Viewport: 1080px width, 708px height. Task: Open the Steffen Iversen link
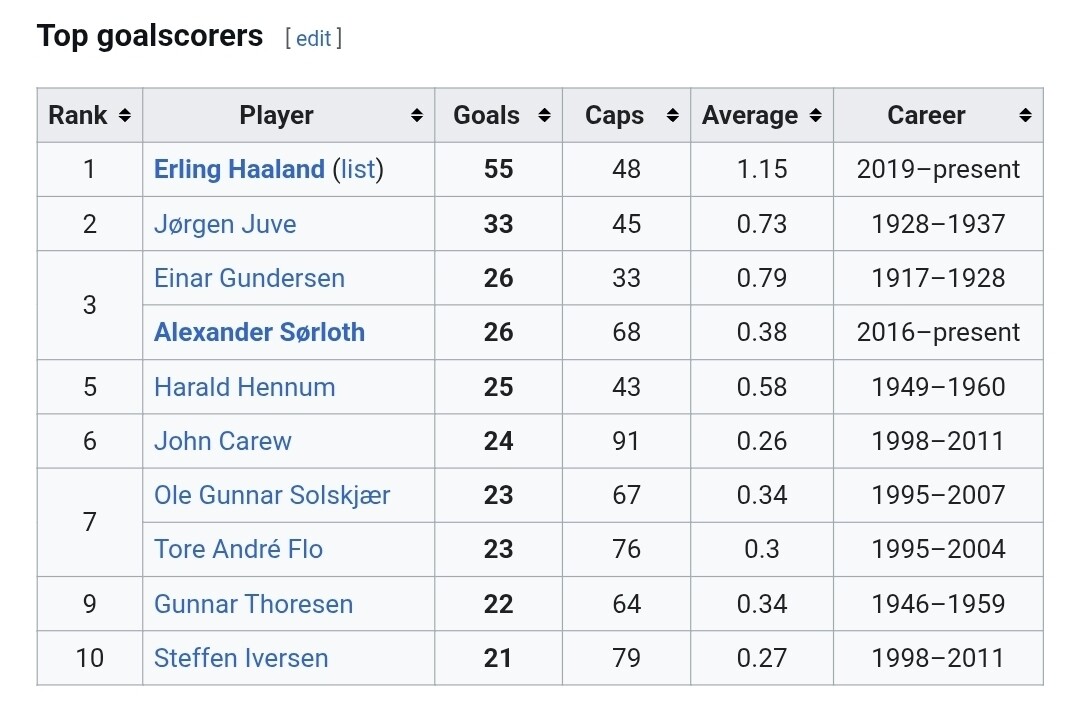pos(241,658)
